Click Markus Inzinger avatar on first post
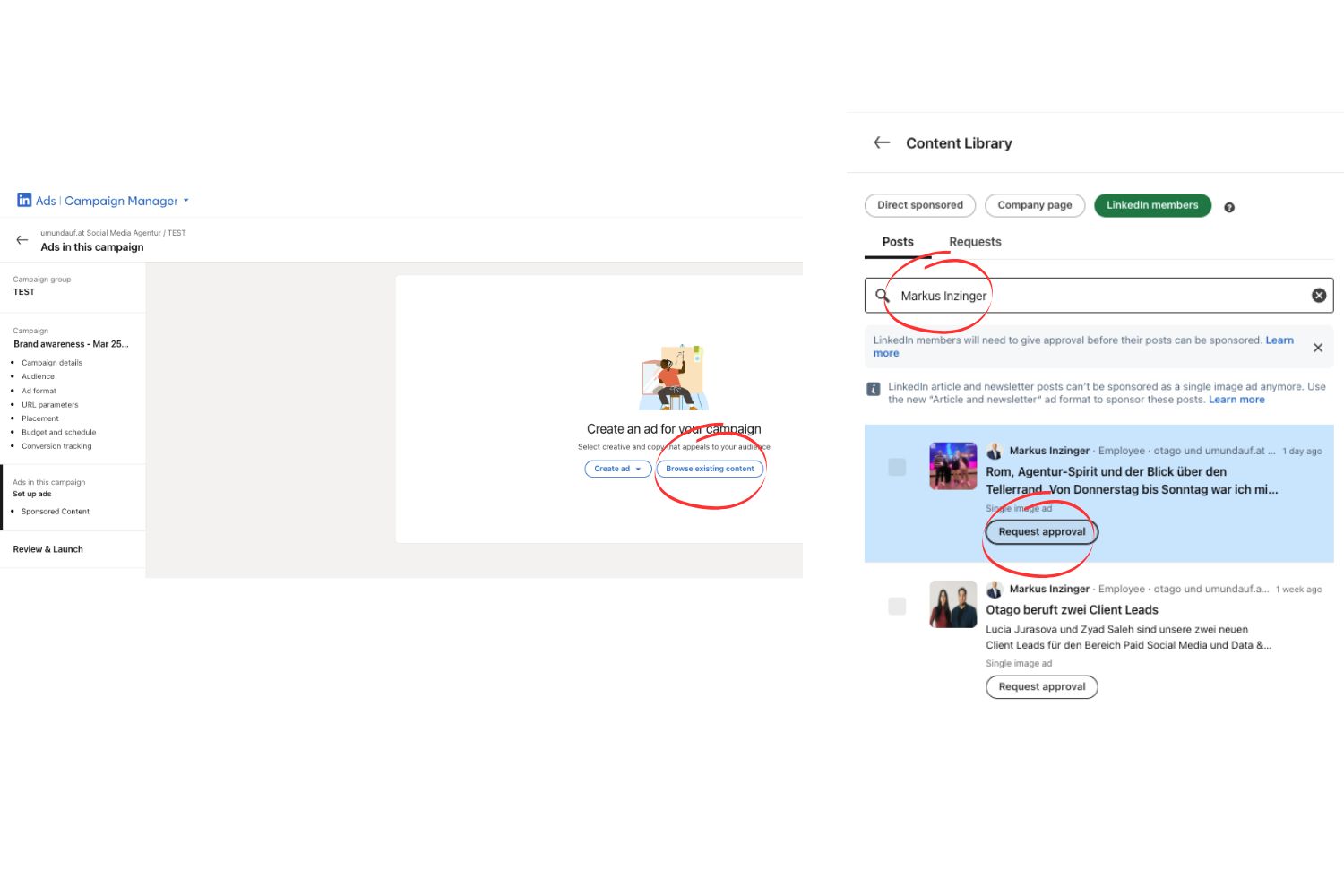 click(x=994, y=451)
